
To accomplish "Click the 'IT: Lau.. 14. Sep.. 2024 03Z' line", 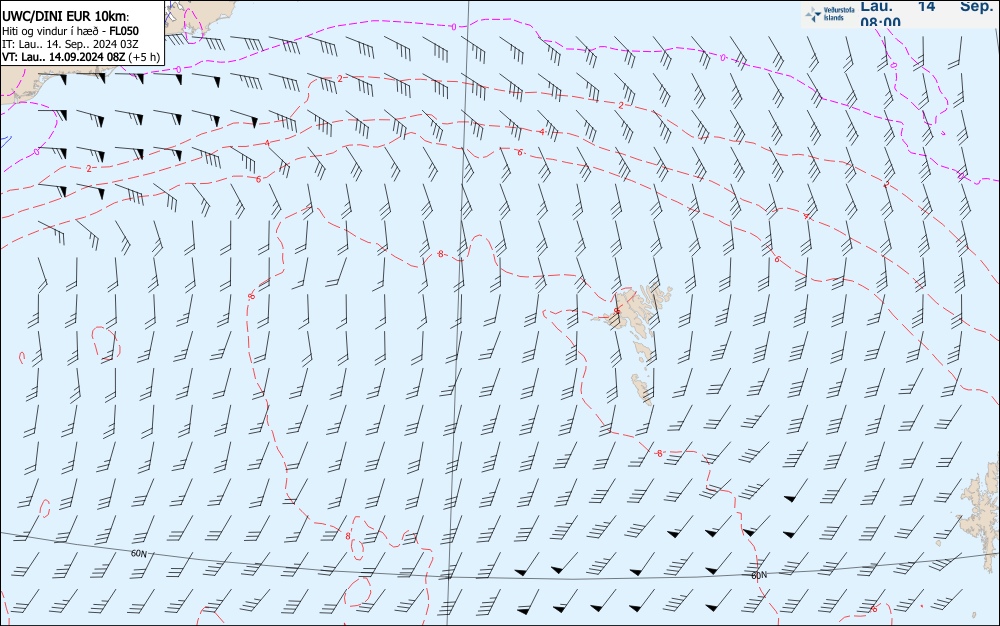I will [x=70, y=44].
